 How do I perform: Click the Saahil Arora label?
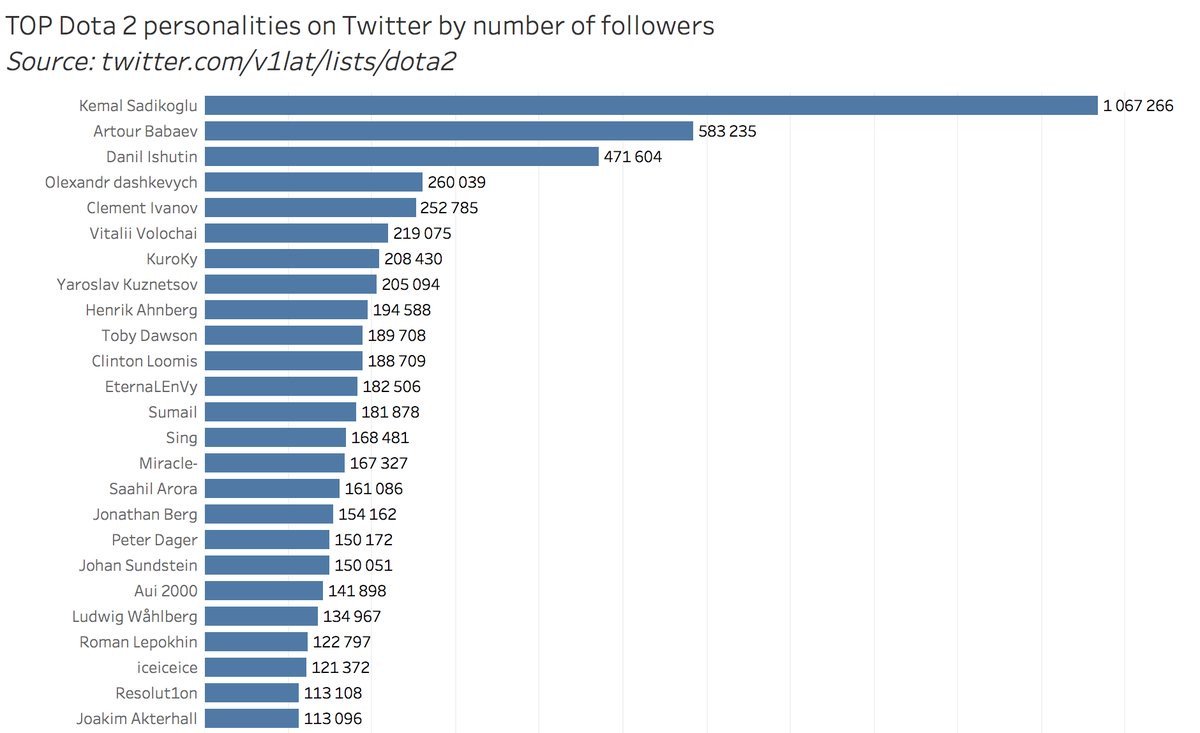coord(153,489)
